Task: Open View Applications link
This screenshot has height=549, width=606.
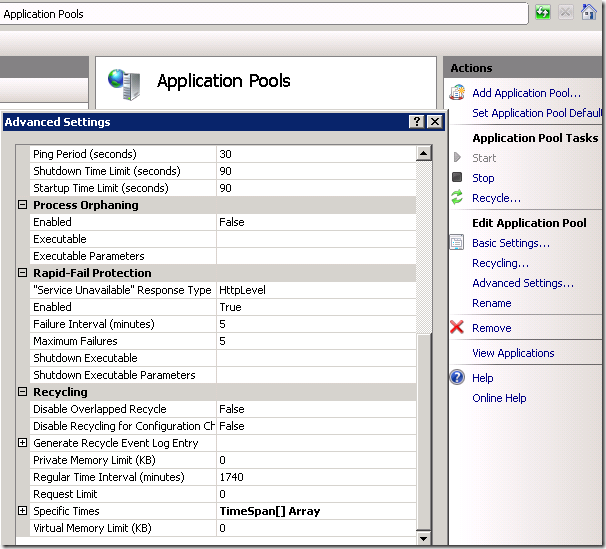Action: click(x=513, y=353)
